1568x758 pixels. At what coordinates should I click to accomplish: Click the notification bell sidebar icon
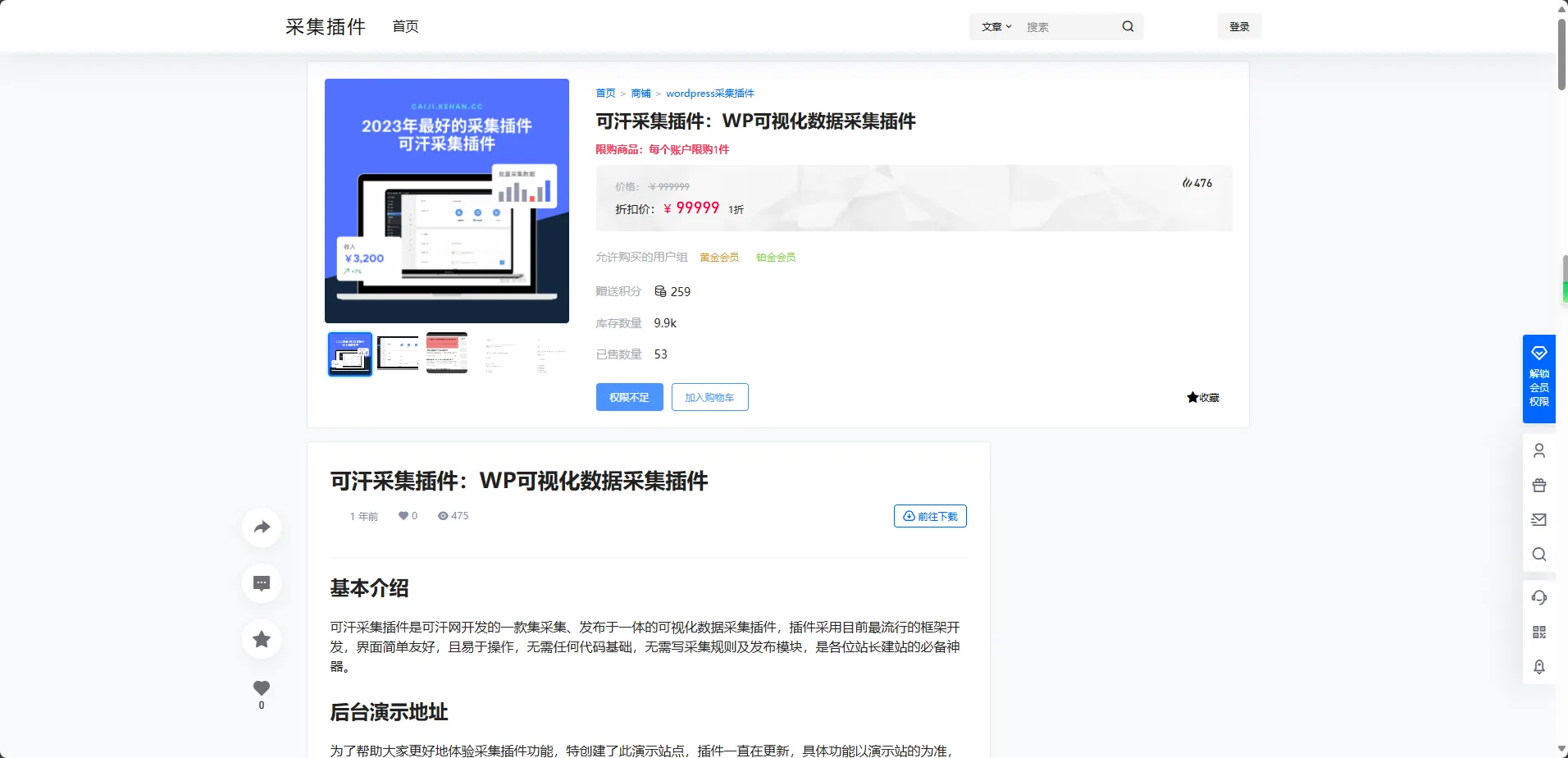1539,666
